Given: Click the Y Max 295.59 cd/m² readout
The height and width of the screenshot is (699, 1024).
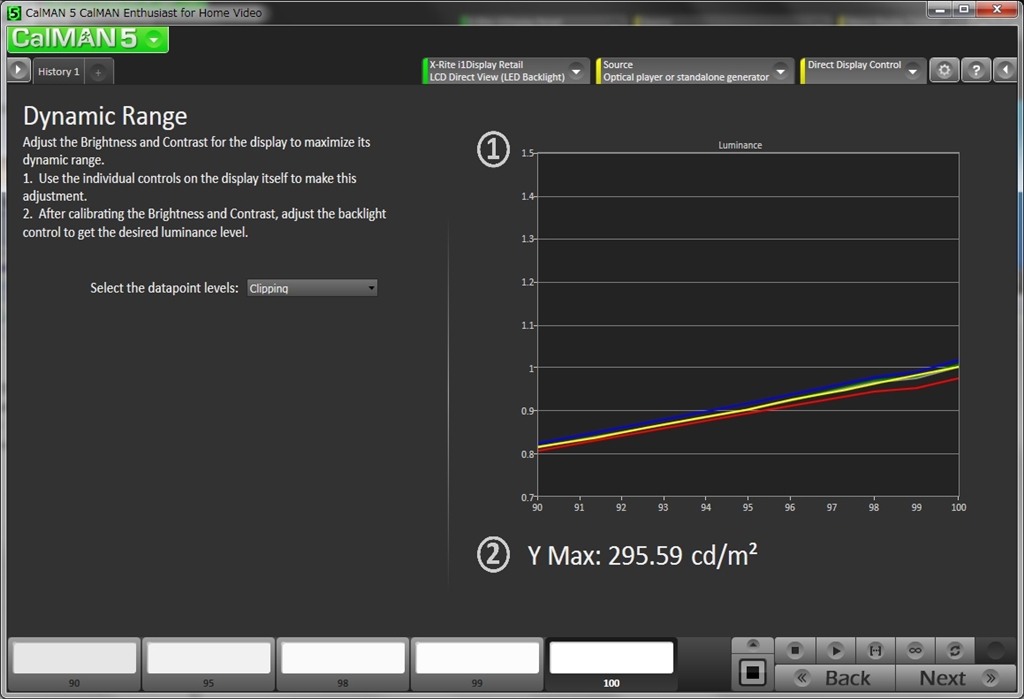Looking at the screenshot, I should pos(643,556).
